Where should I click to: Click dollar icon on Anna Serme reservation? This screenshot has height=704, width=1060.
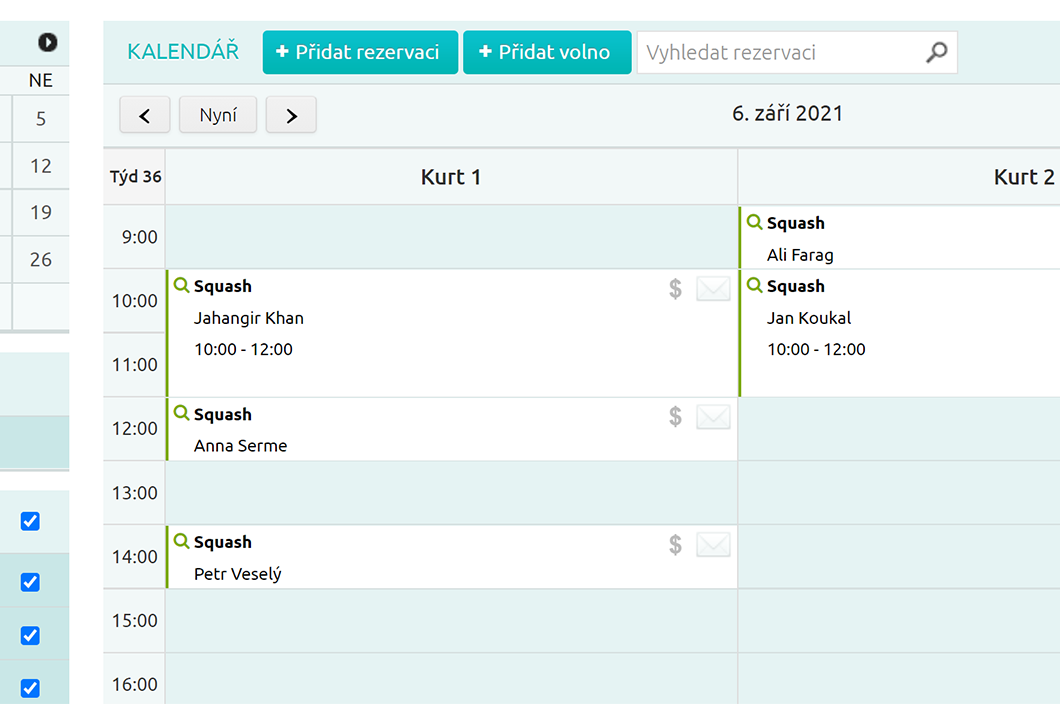676,417
